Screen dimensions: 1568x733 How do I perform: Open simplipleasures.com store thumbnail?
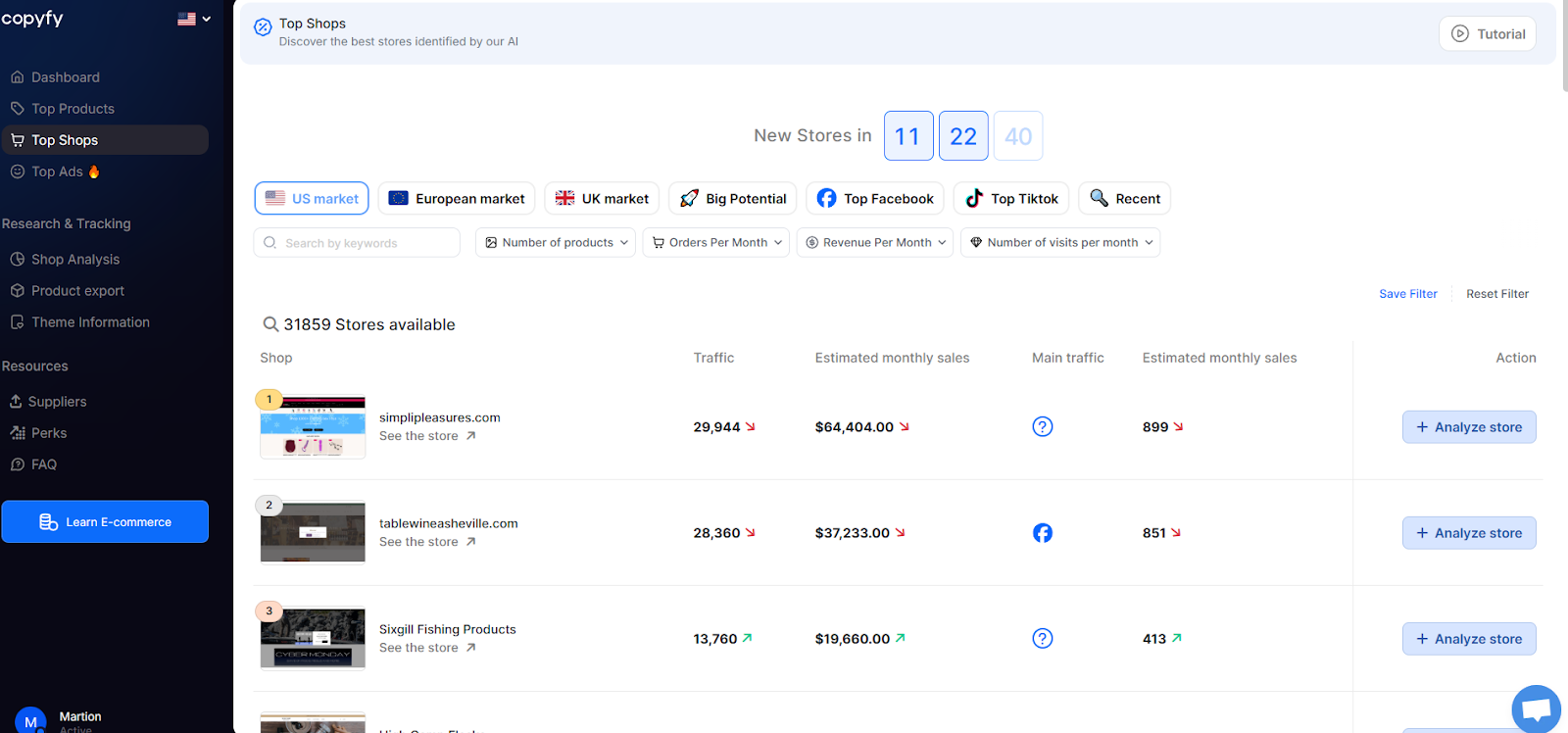[313, 427]
